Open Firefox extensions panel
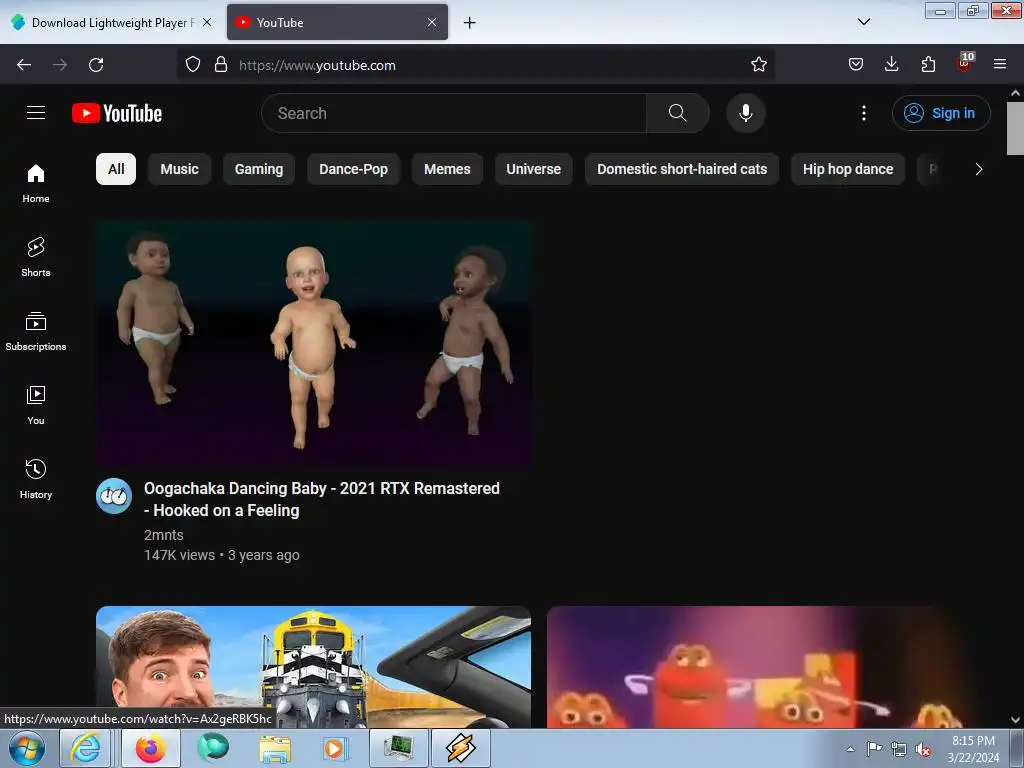The width and height of the screenshot is (1024, 768). [928, 65]
